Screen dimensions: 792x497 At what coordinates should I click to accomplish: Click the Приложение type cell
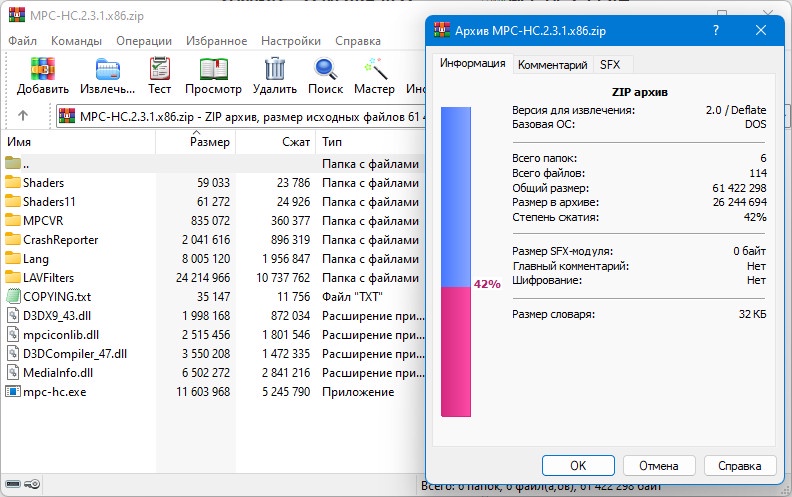pos(358,392)
